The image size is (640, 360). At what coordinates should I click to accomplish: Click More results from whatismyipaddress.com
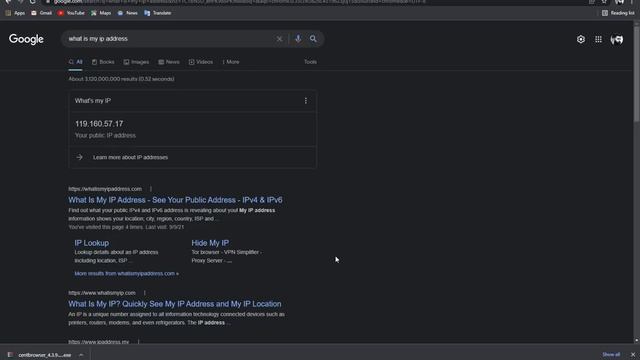(x=127, y=273)
